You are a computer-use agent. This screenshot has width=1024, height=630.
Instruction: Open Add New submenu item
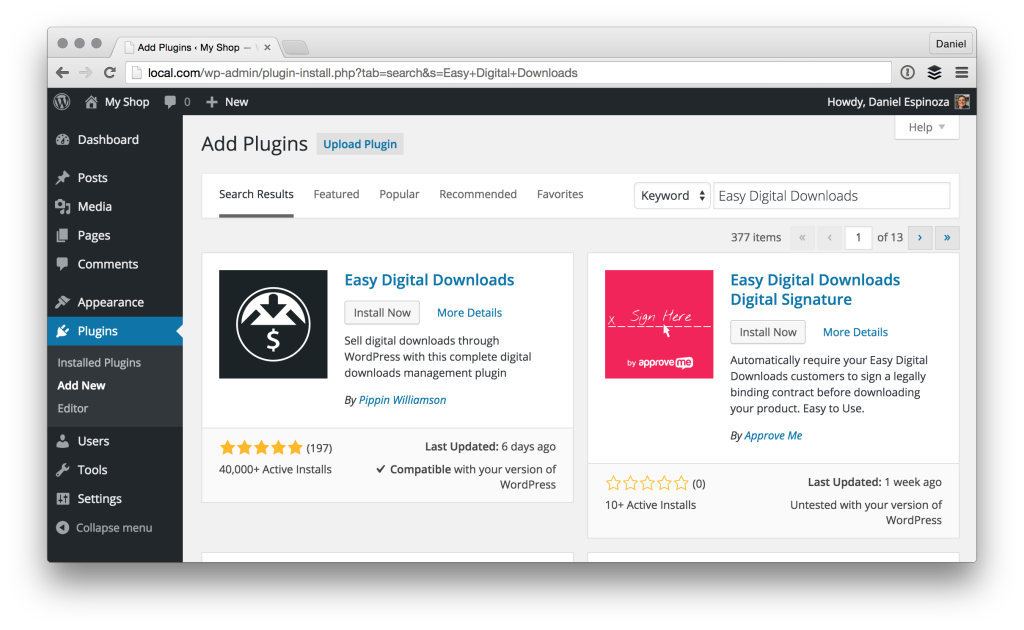coord(81,385)
